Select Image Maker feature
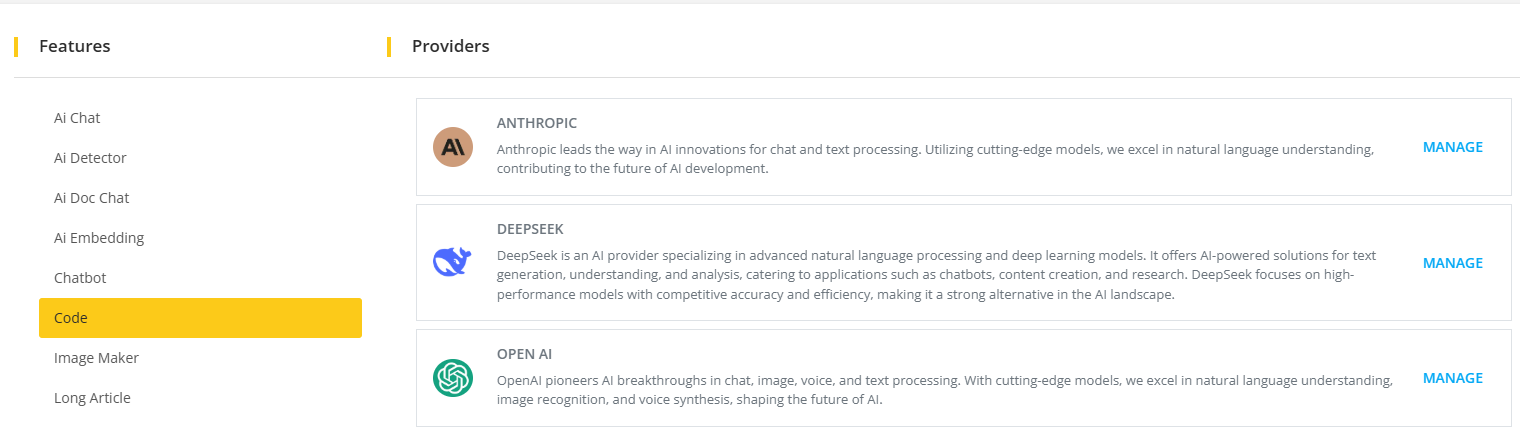Viewport: 1520px width, 429px height. (96, 358)
